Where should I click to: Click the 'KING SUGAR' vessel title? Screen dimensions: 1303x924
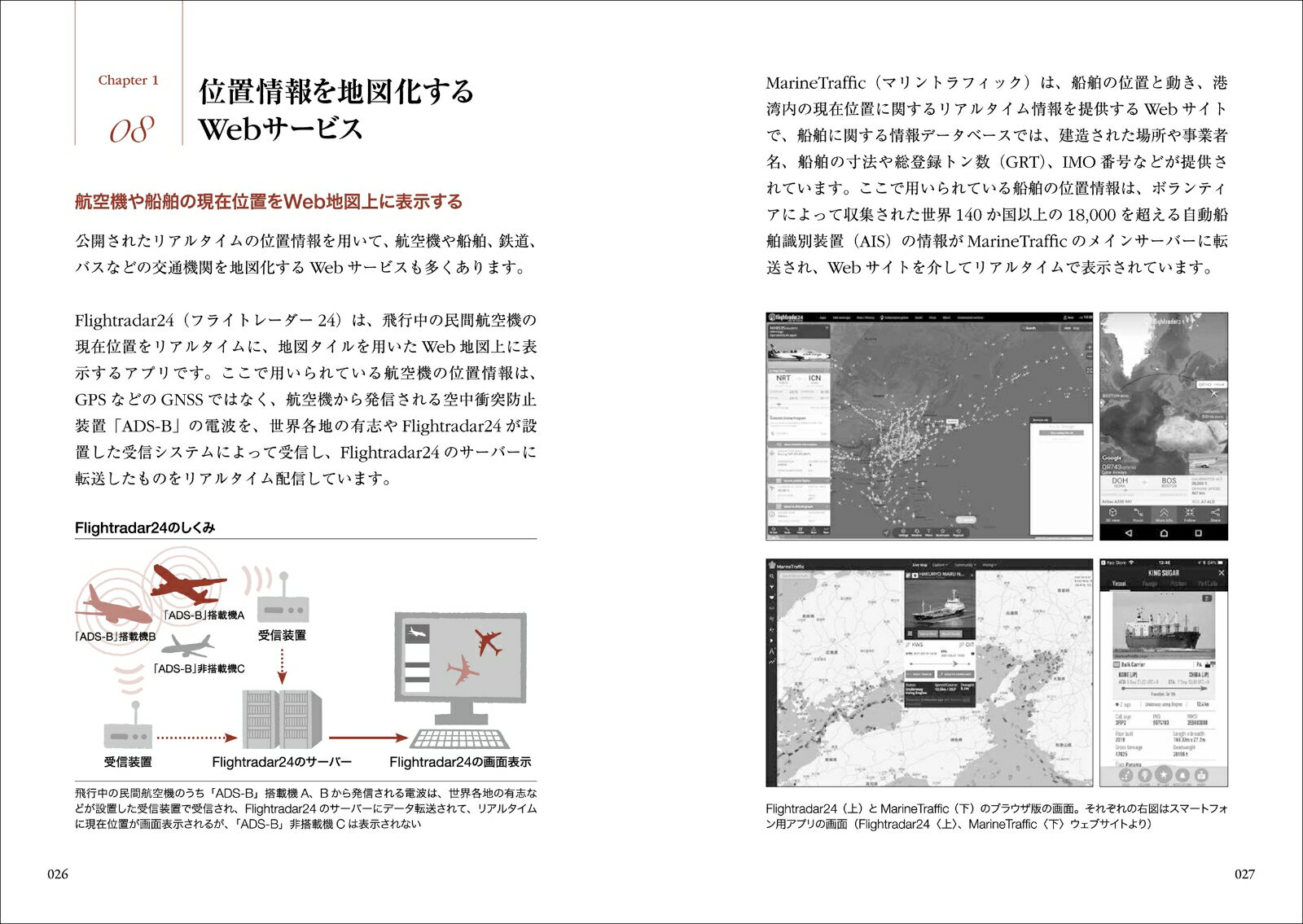tap(1164, 573)
